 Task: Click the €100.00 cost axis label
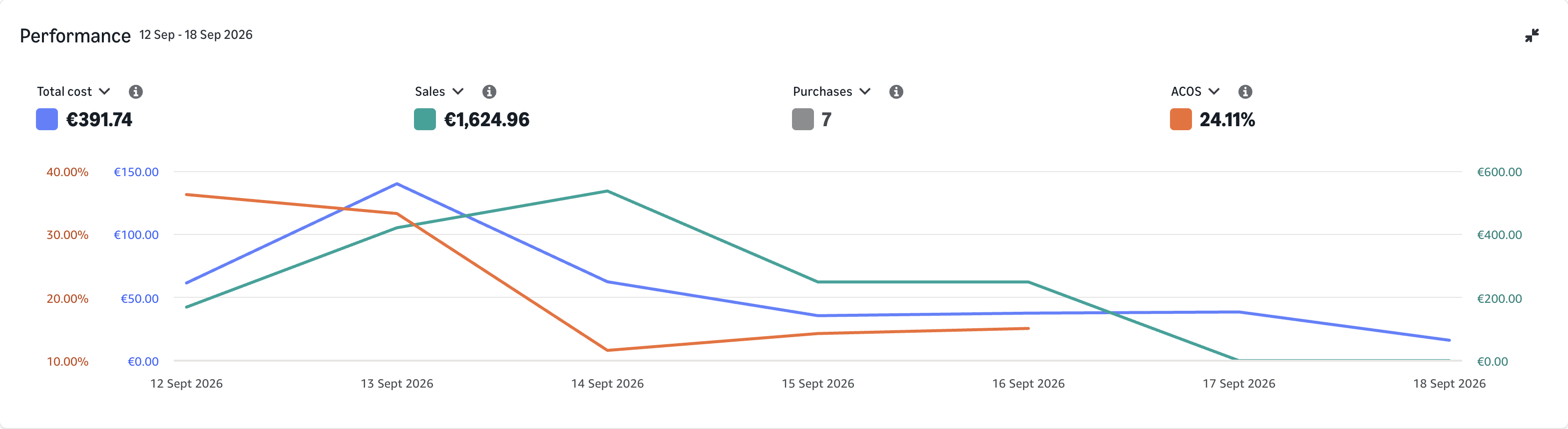[x=136, y=235]
